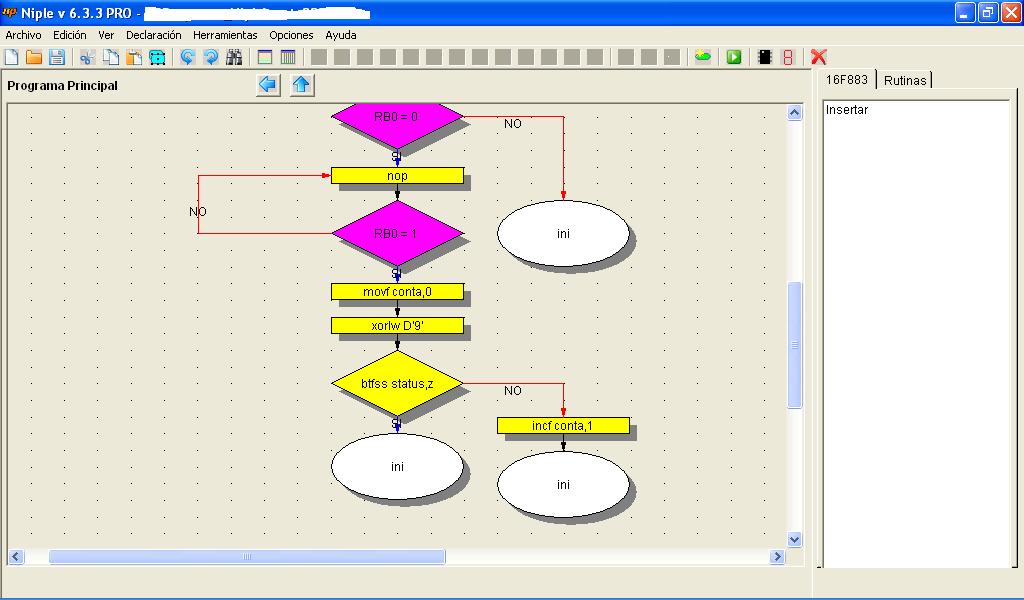Click the black microchip icon

(765, 57)
